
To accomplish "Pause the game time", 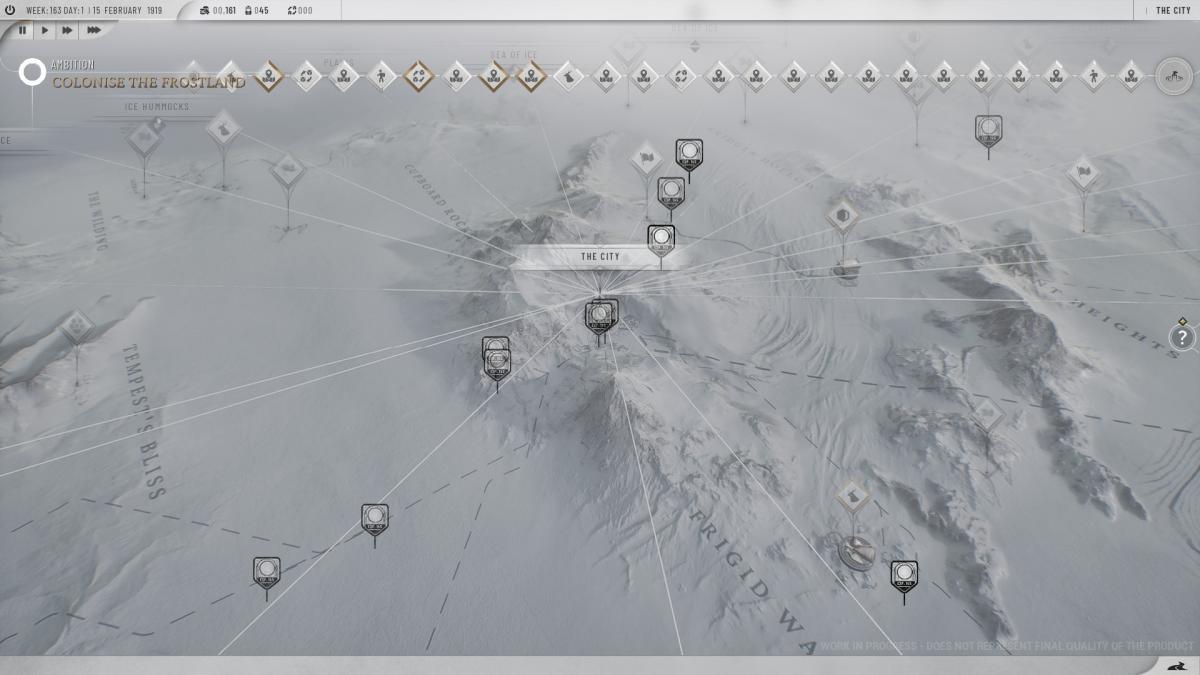I will pyautogui.click(x=22, y=30).
